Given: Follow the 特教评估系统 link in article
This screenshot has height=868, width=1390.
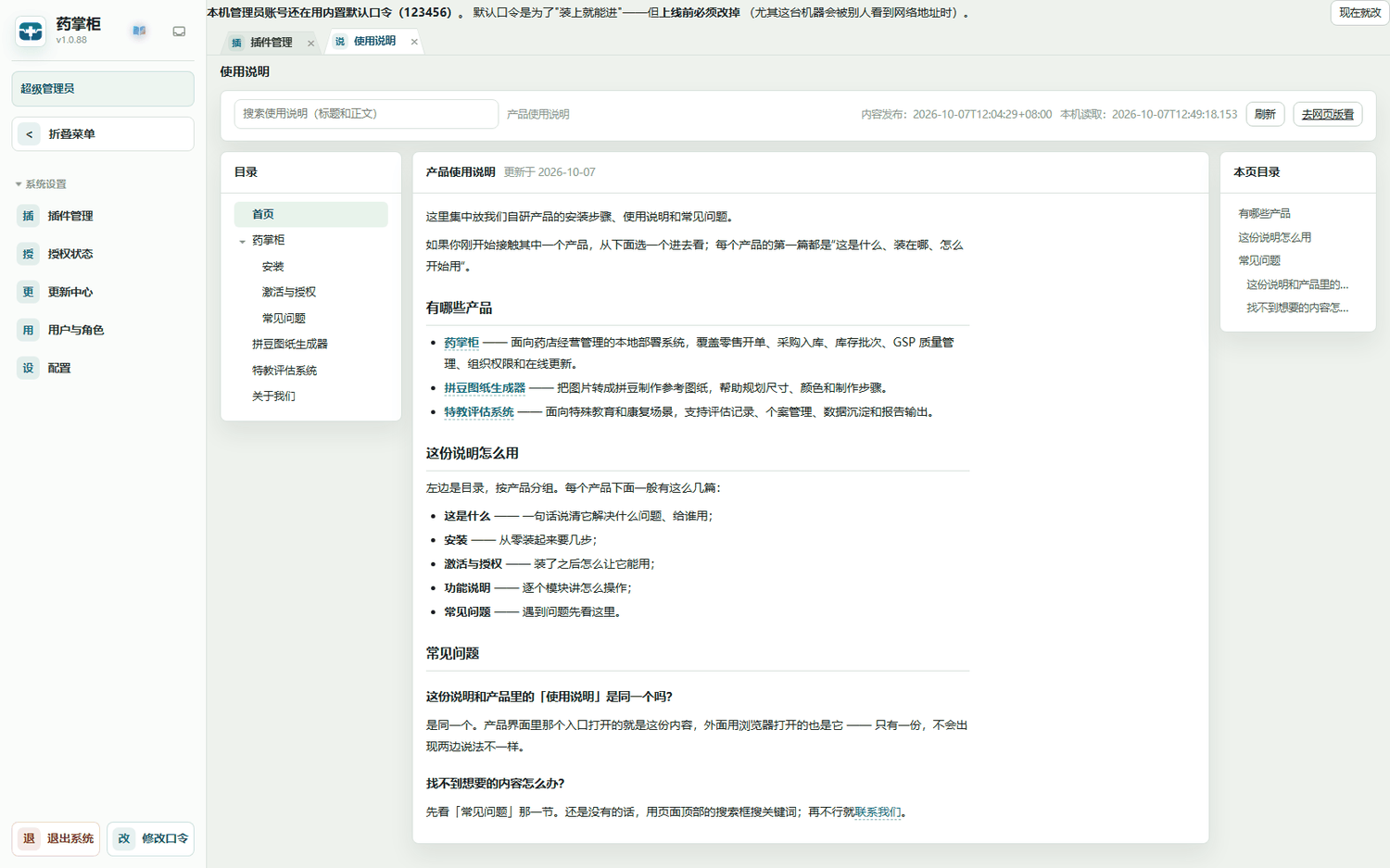Looking at the screenshot, I should (x=479, y=412).
